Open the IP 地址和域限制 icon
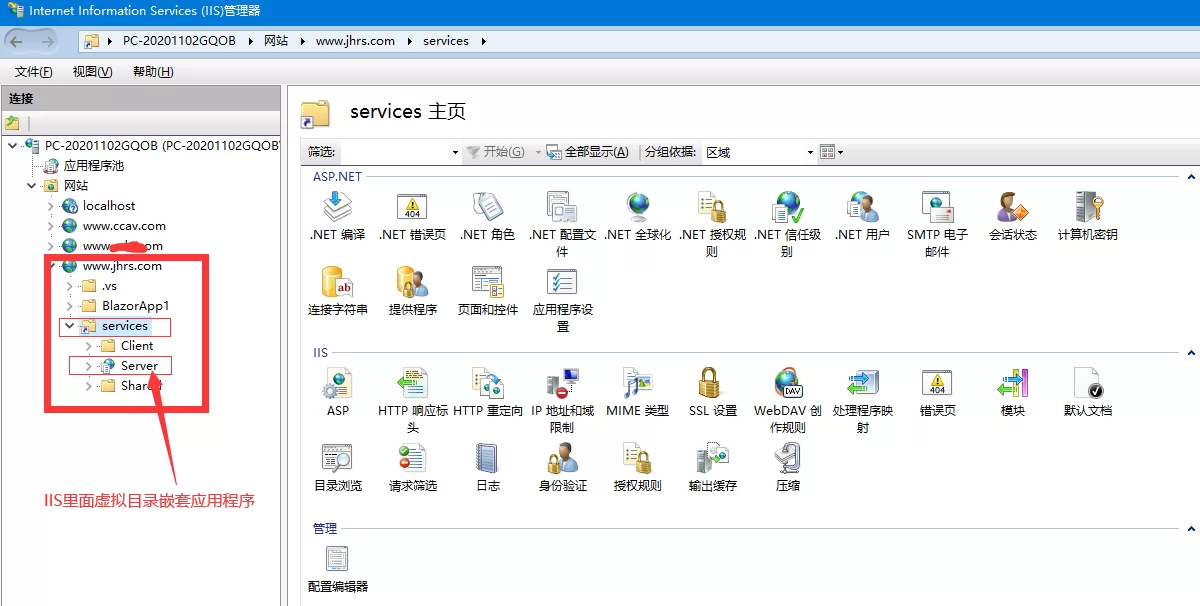This screenshot has height=606, width=1200. click(562, 383)
